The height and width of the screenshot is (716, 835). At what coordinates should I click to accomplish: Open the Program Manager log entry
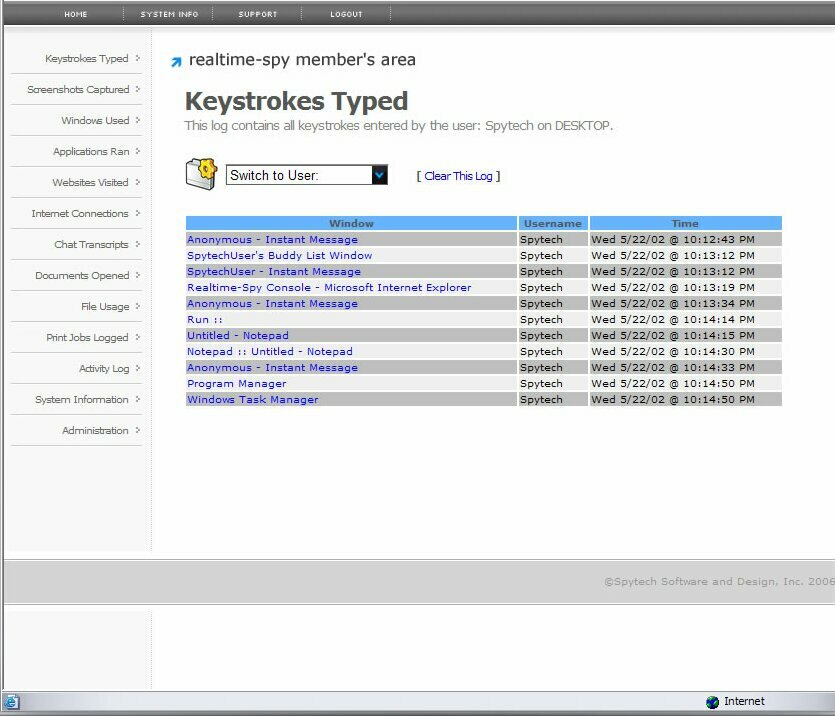tap(236, 384)
